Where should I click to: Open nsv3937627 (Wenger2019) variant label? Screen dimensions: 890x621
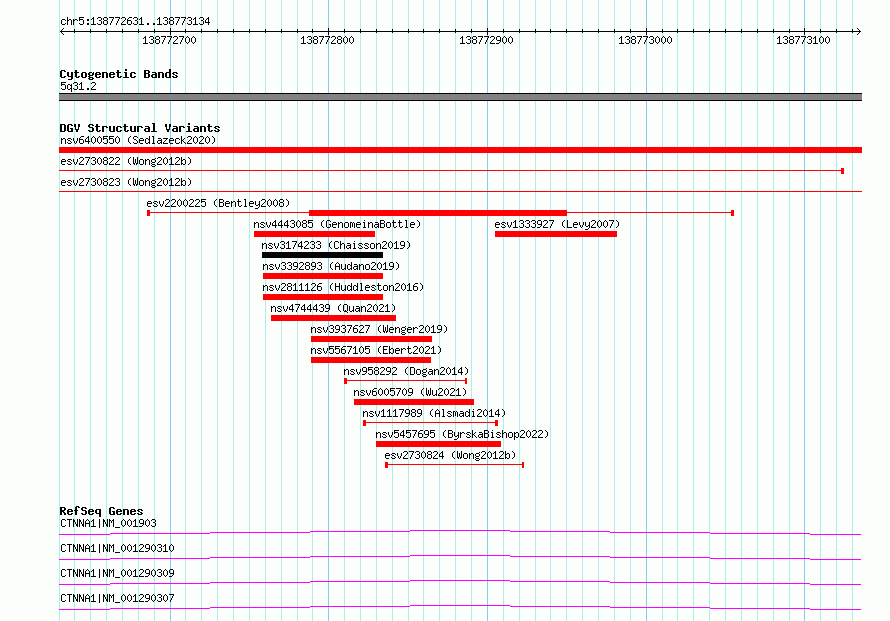(379, 329)
